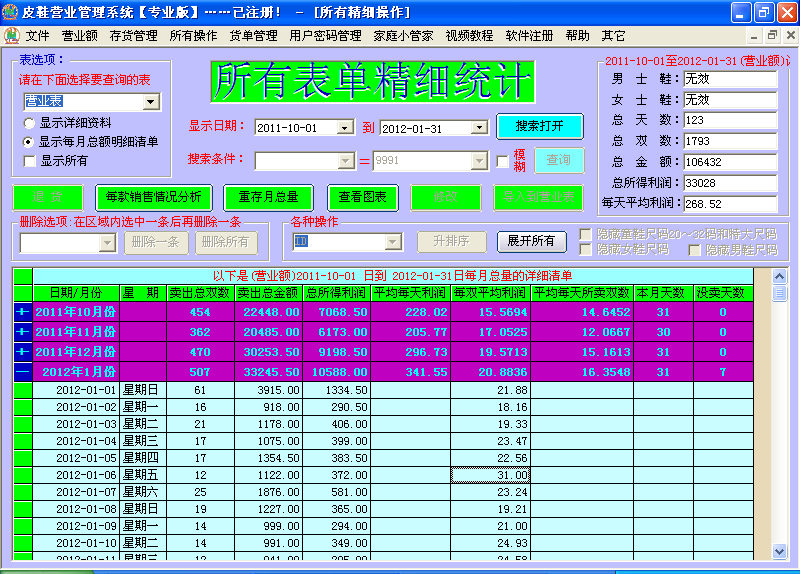This screenshot has width=800, height=574.
Task: Collapse the 2012年1月份 row minus icon
Action: [23, 371]
